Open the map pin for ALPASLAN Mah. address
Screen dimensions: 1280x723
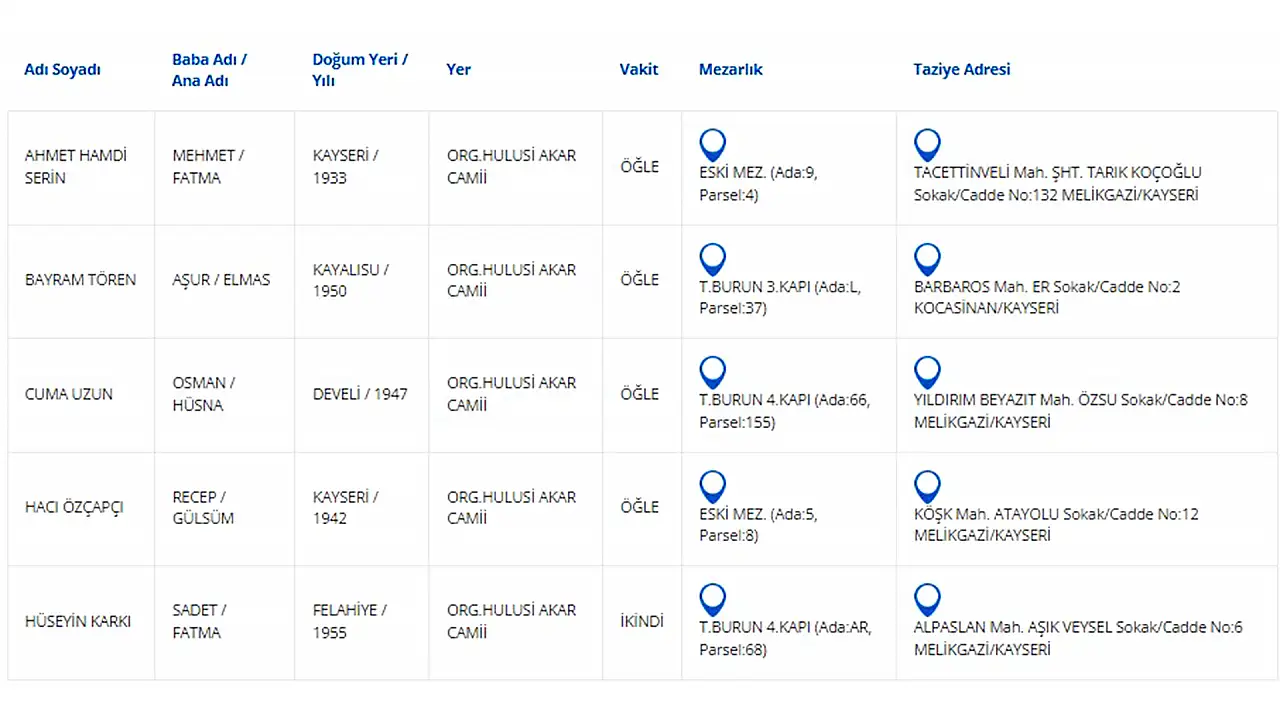927,600
